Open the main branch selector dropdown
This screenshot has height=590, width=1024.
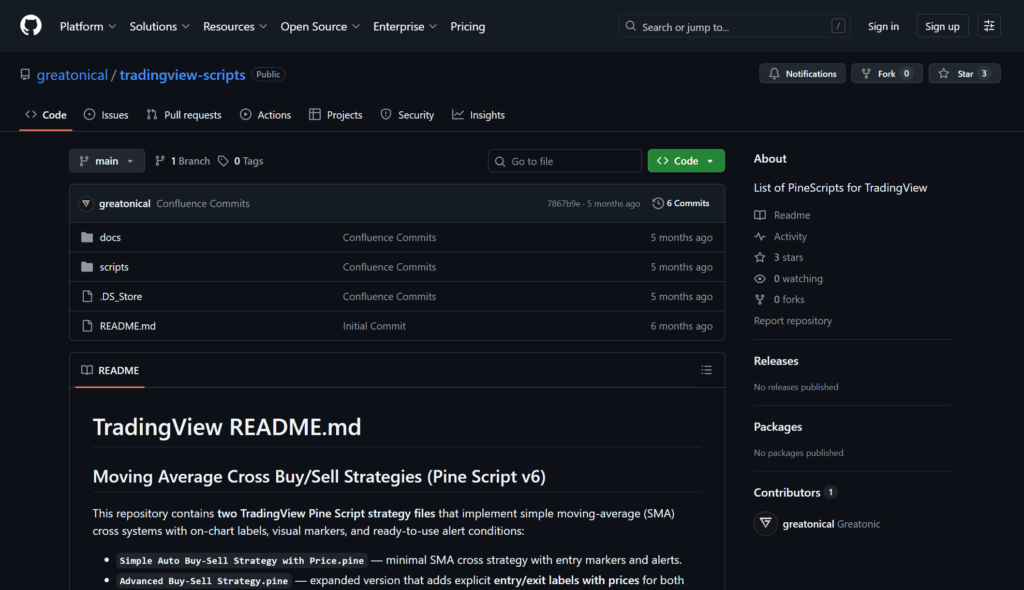[x=106, y=161]
